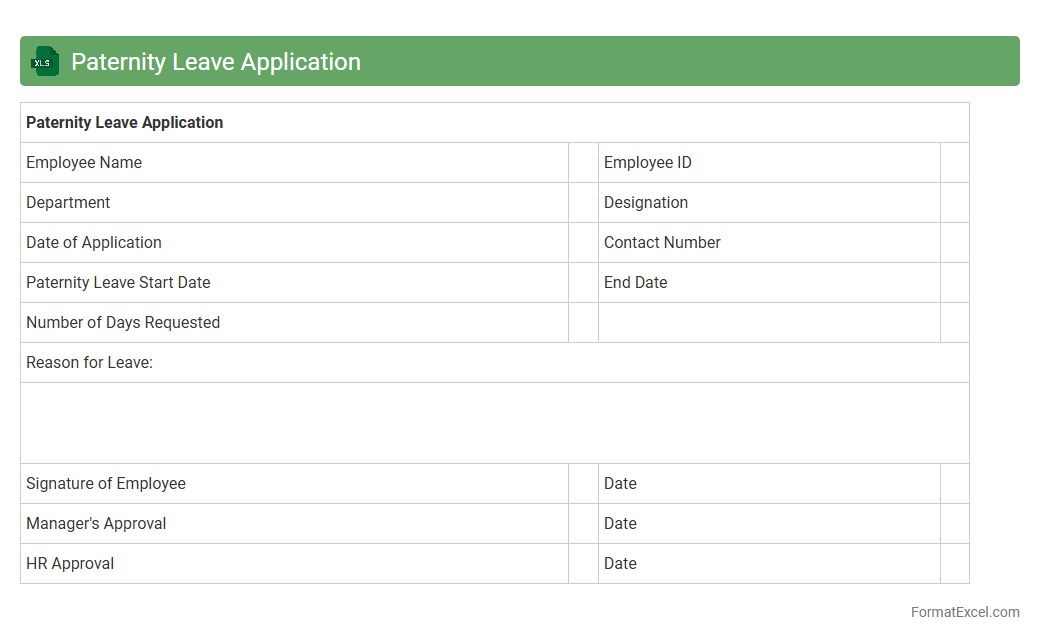The height and width of the screenshot is (641, 1040).
Task: Click the Designation field label
Action: pyautogui.click(x=646, y=203)
